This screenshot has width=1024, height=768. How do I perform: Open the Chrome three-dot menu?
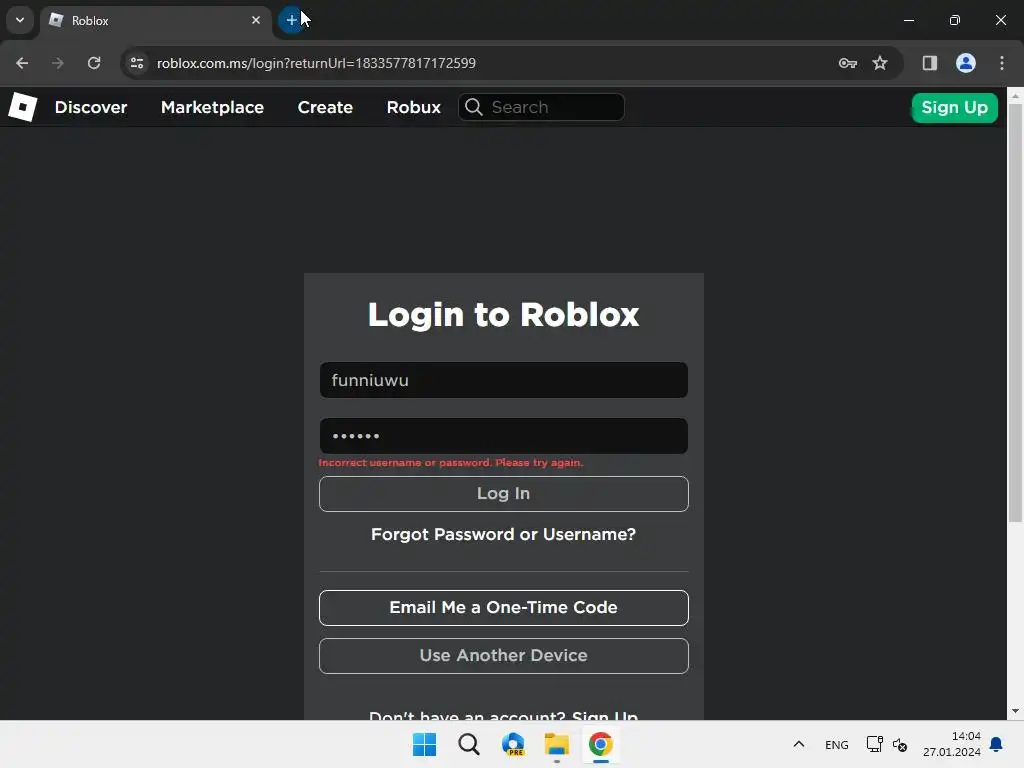pos(1002,63)
